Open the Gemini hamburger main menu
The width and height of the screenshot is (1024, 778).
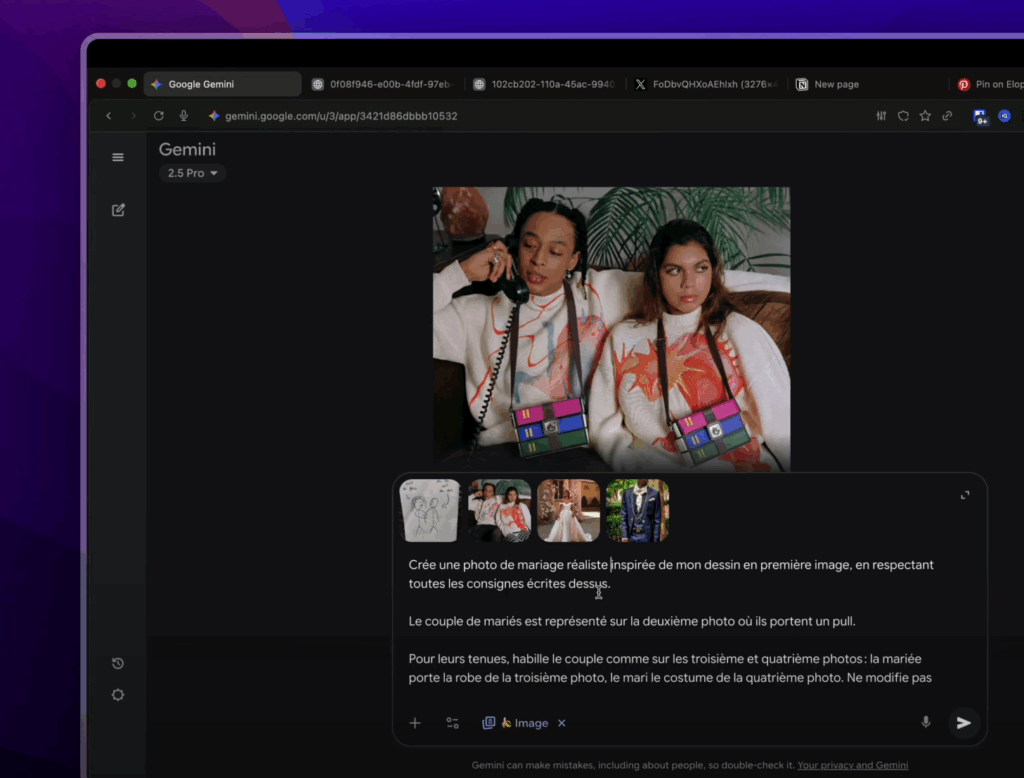[x=118, y=157]
